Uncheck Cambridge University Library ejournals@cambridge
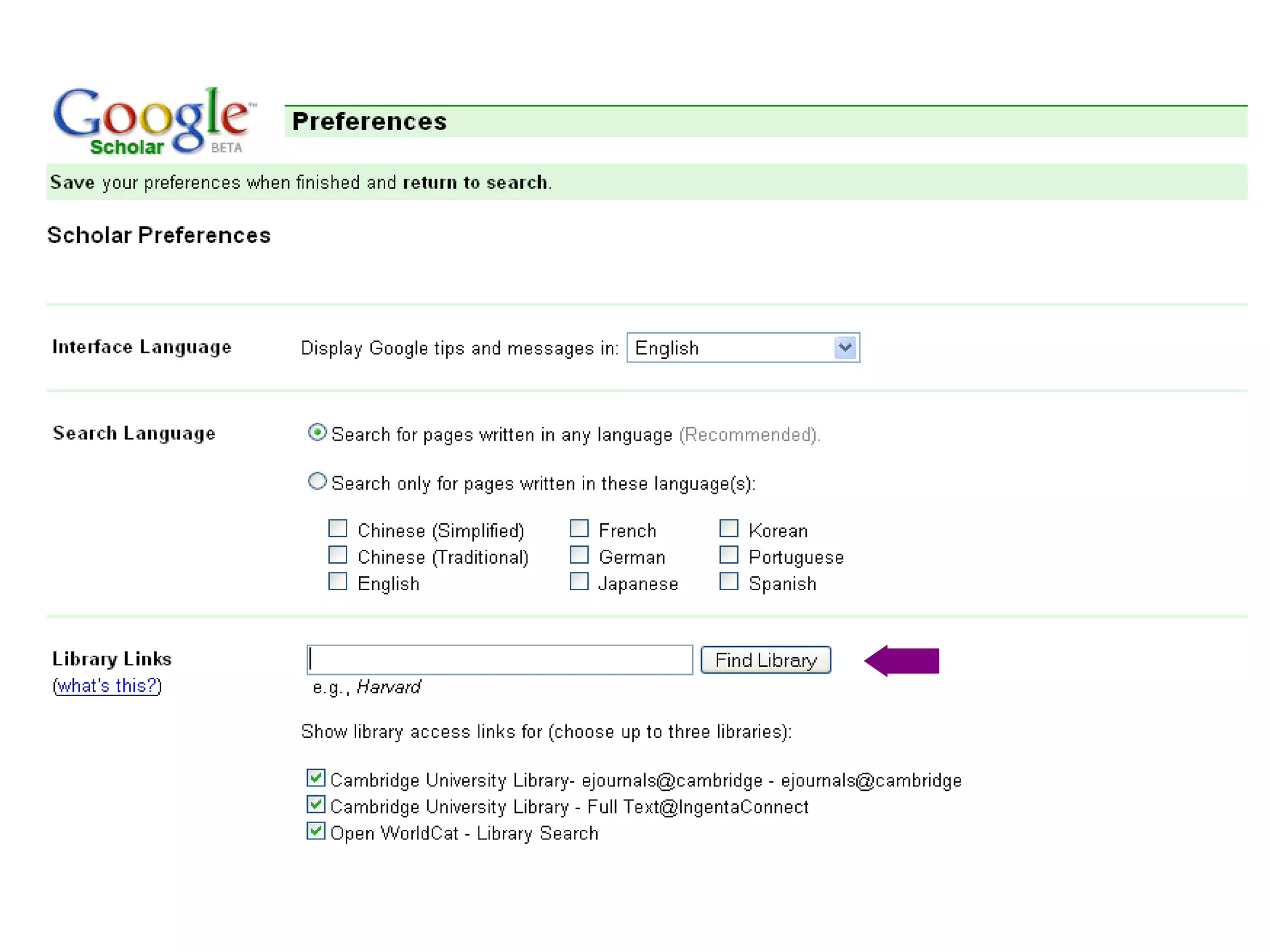This screenshot has width=1270, height=952. point(316,778)
